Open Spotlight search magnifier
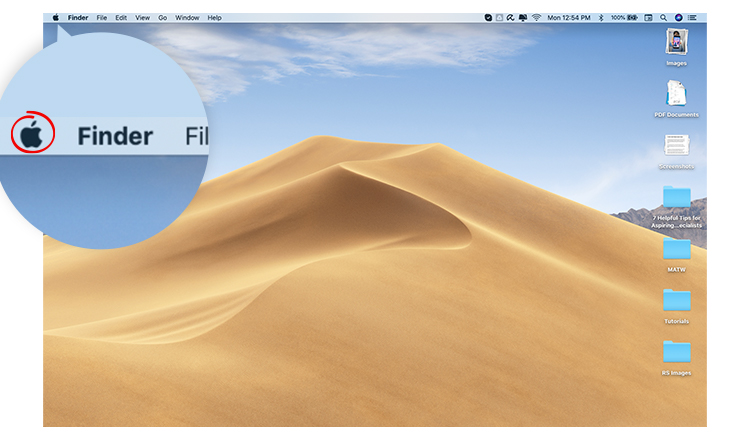 pos(663,18)
